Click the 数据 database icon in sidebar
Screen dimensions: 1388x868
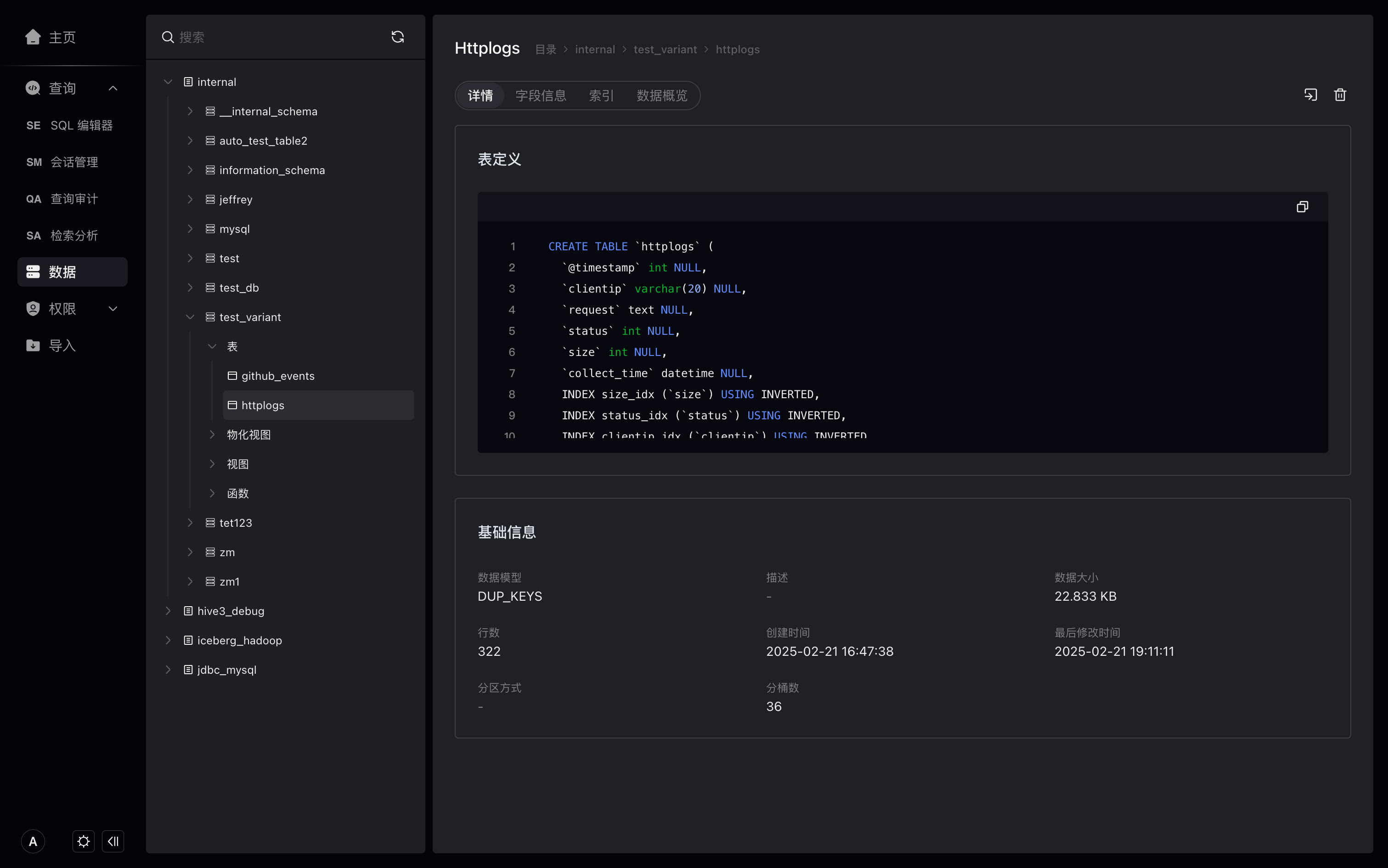click(33, 271)
